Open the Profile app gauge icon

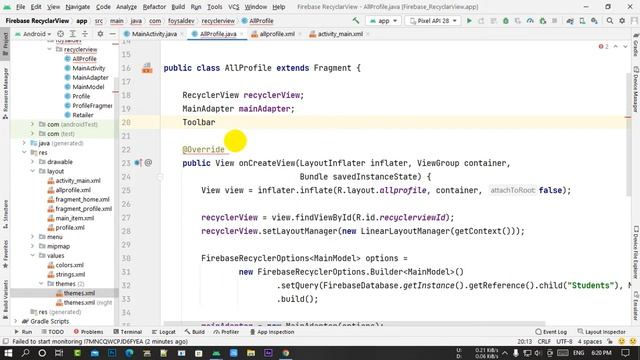coord(530,20)
